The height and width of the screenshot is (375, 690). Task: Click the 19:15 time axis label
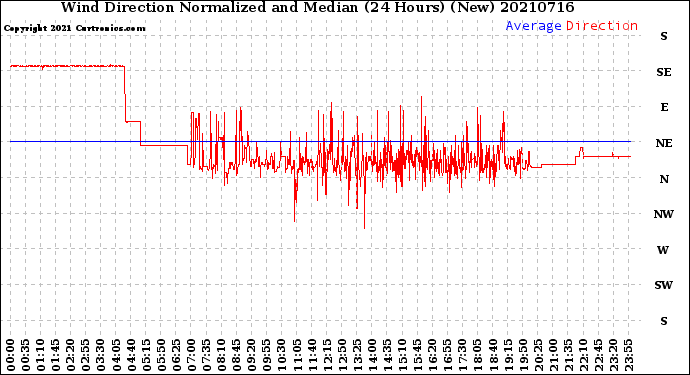tap(507, 355)
